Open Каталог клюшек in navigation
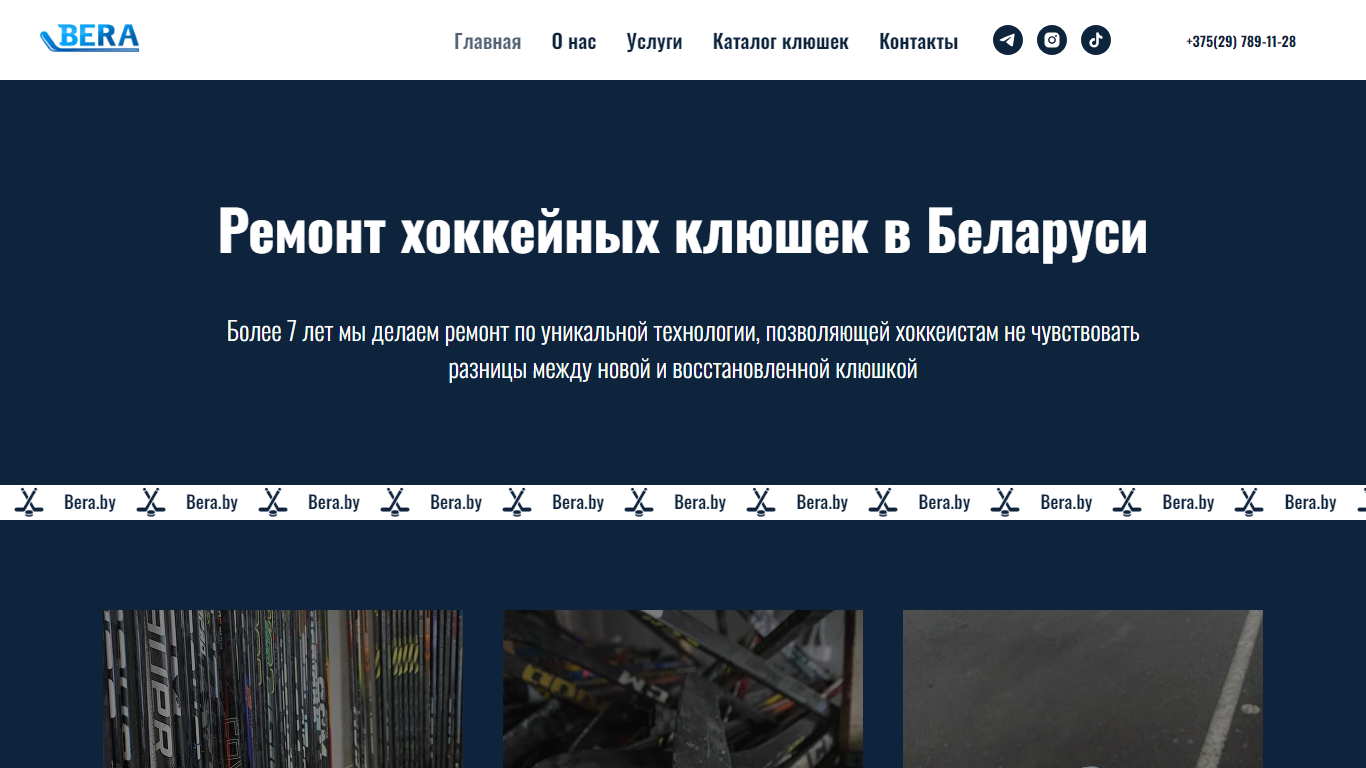The image size is (1366, 768). [781, 41]
